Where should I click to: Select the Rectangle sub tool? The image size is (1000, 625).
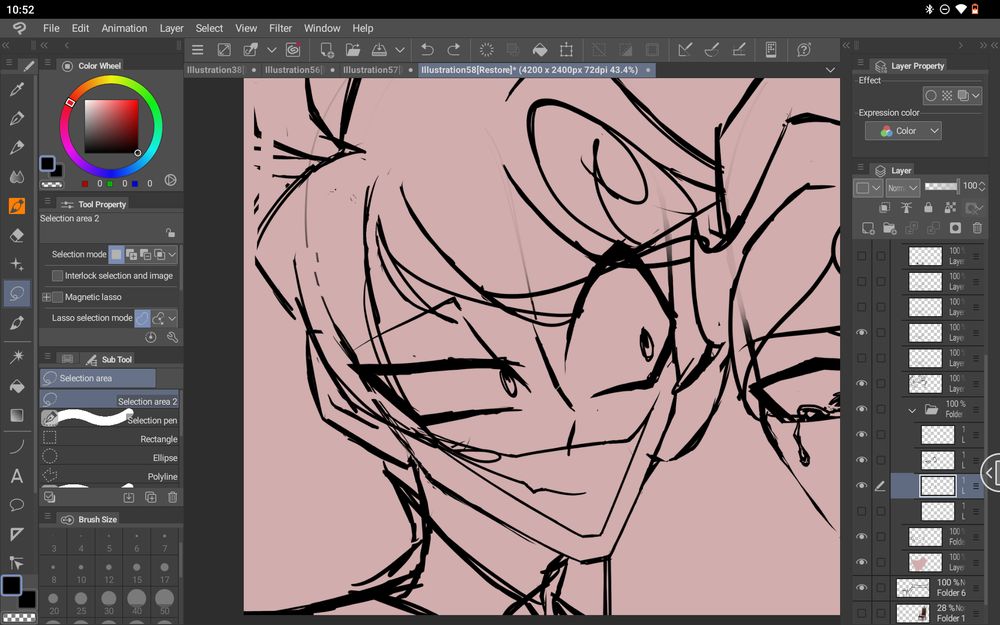pyautogui.click(x=110, y=439)
